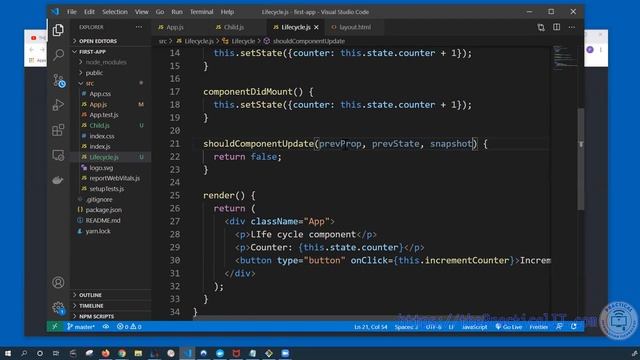Open README.md in the explorer

click(111, 220)
